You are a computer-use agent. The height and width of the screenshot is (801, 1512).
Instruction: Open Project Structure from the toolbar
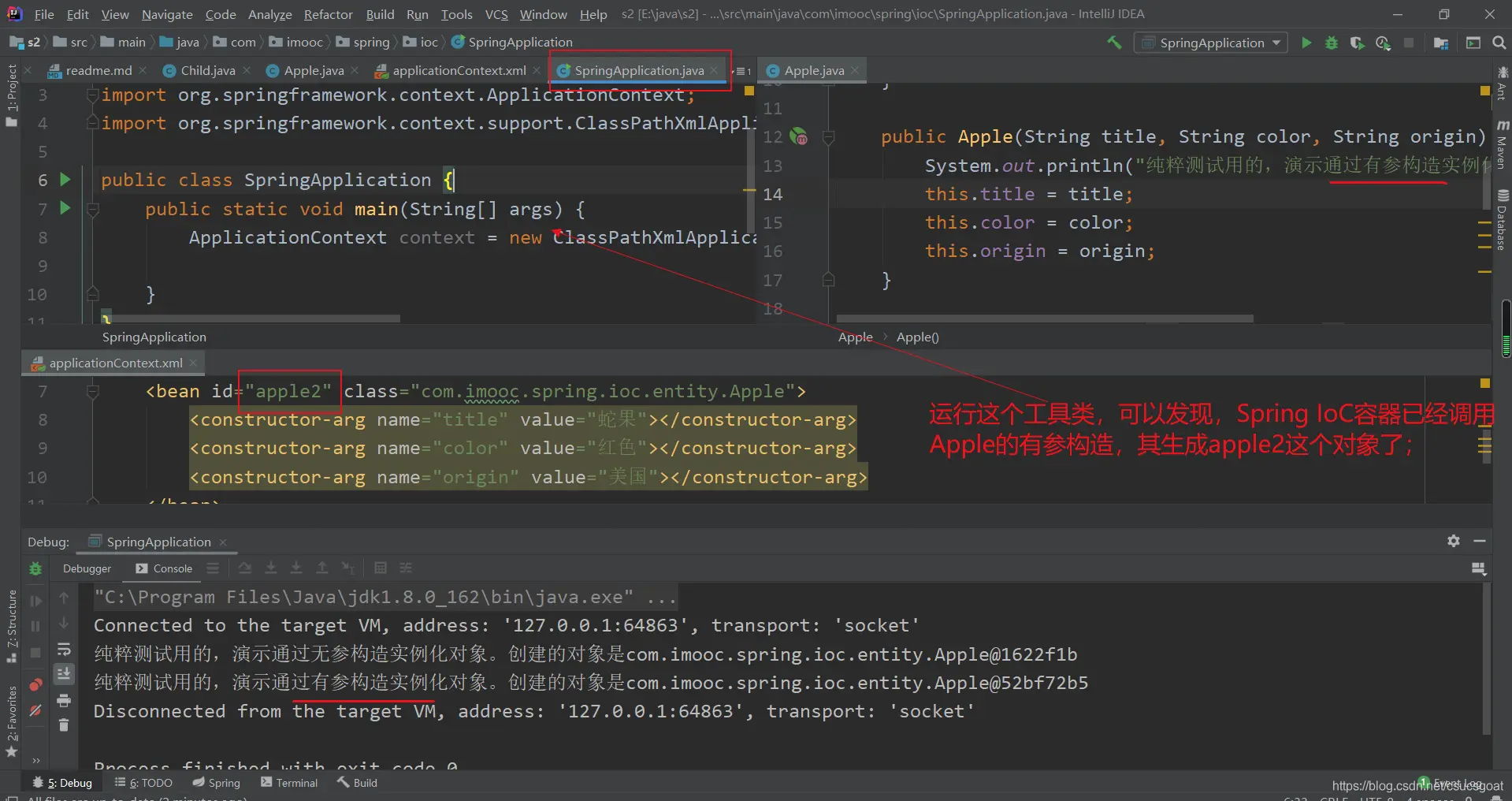pyautogui.click(x=1441, y=43)
